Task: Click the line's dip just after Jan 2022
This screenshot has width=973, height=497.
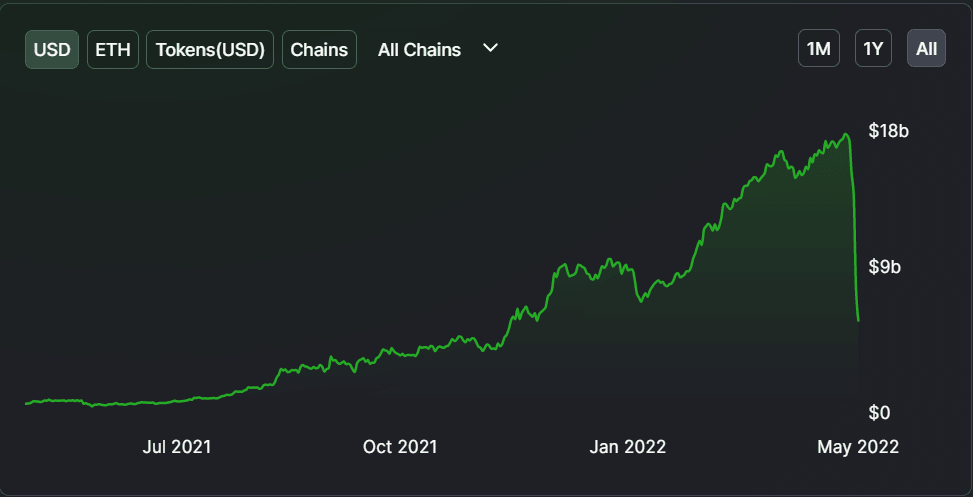Action: coord(641,298)
